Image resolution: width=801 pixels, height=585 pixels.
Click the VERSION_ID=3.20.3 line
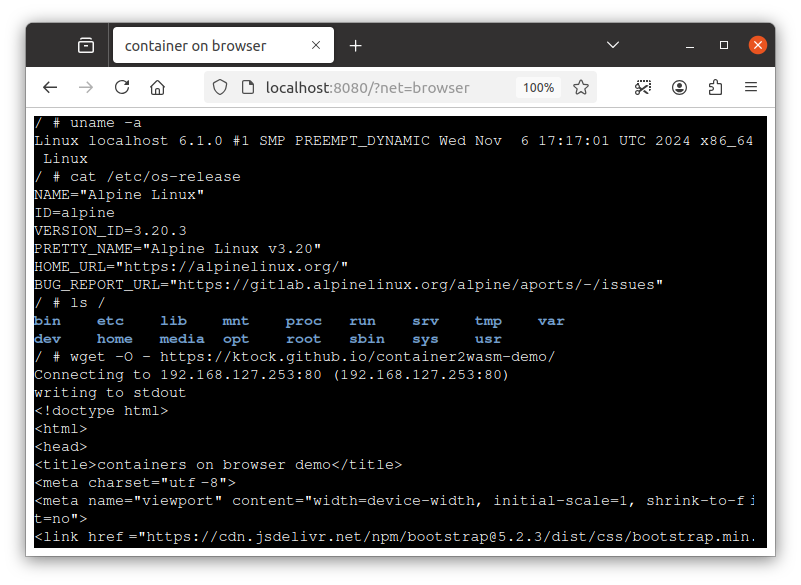110,230
